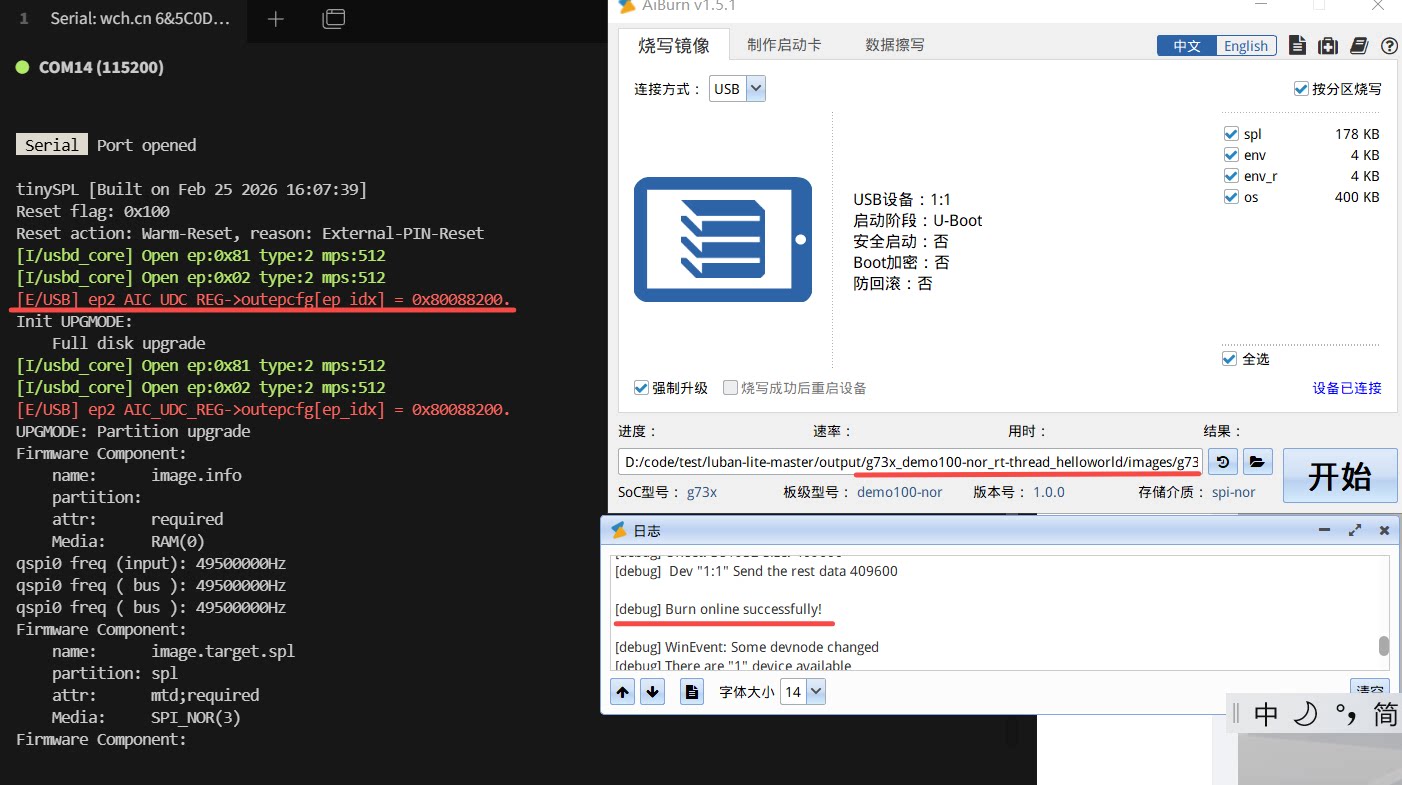This screenshot has height=785, width=1402.
Task: Click the COM14 (115200) label
Action: pyautogui.click(x=101, y=67)
